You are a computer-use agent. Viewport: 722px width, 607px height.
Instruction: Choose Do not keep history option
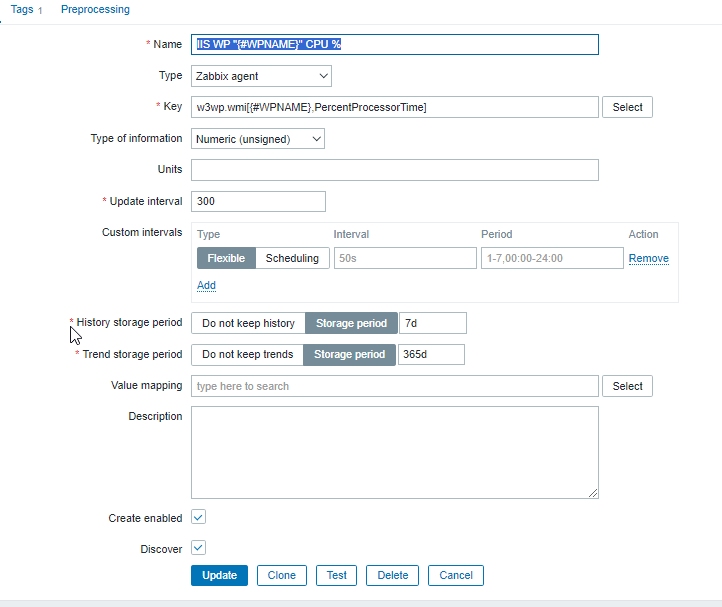coord(248,323)
